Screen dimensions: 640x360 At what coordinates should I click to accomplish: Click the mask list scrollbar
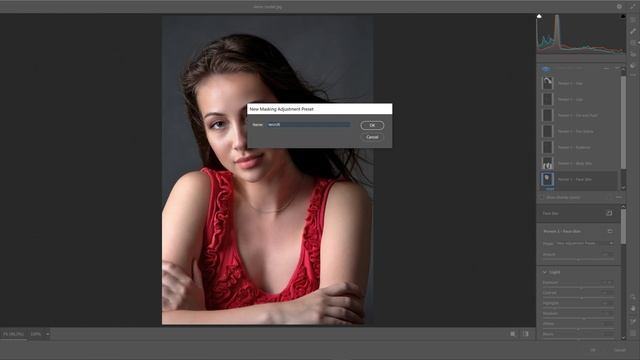[x=623, y=122]
